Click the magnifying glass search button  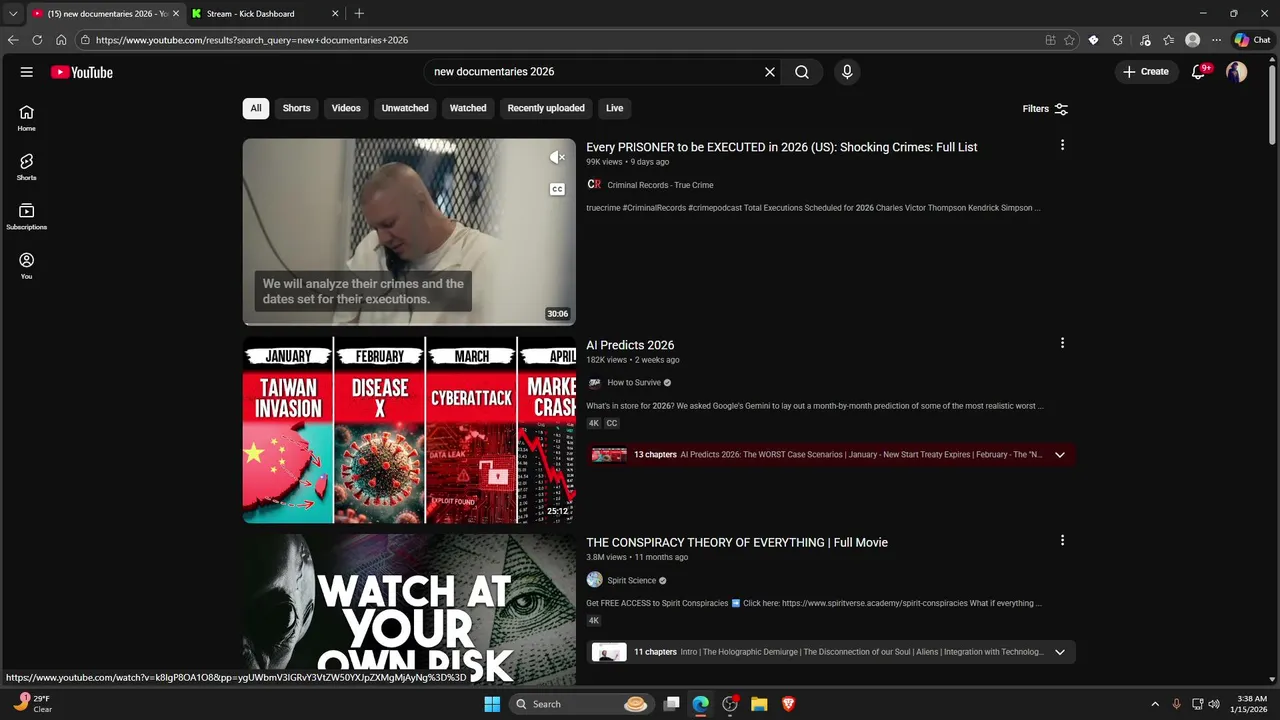(x=802, y=72)
